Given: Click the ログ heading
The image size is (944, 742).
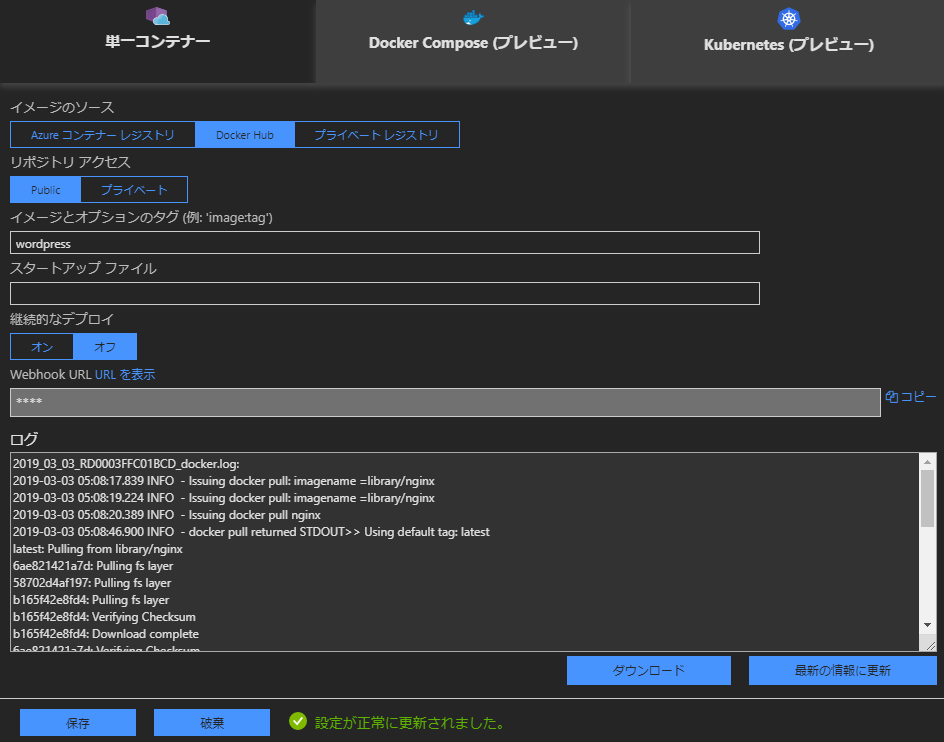Looking at the screenshot, I should click(x=24, y=438).
